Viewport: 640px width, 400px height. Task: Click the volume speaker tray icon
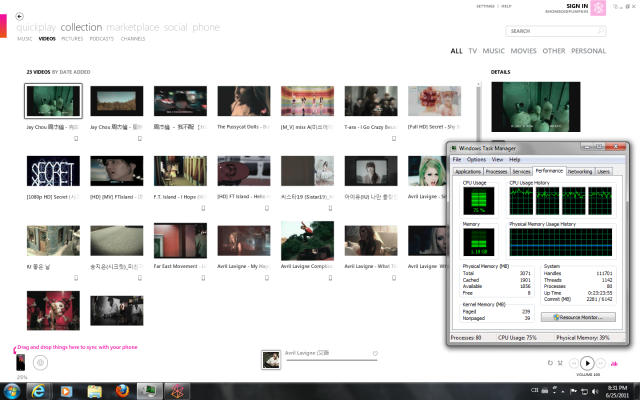pos(595,391)
